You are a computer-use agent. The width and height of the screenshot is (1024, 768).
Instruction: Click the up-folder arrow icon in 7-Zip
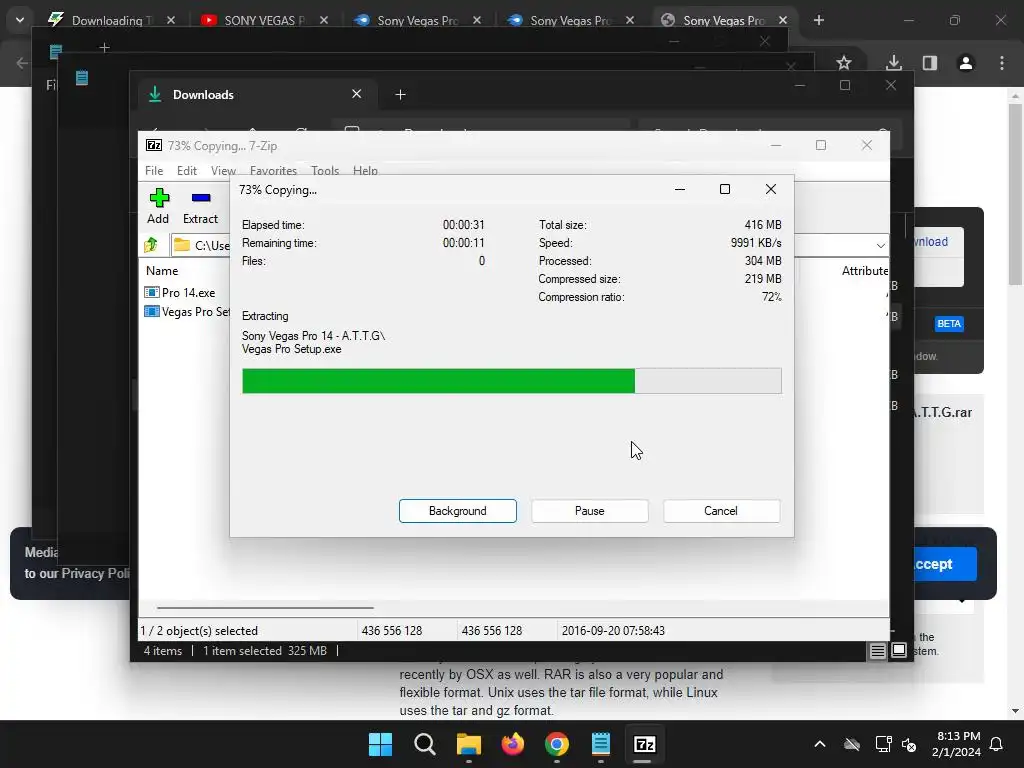click(x=152, y=245)
